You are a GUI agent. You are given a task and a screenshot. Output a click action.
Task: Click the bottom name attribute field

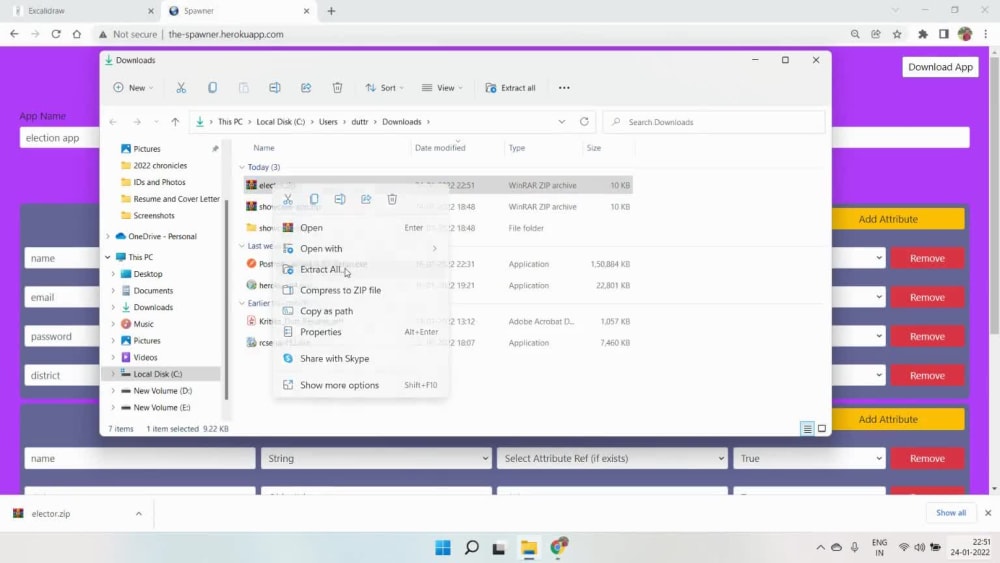(x=140, y=458)
